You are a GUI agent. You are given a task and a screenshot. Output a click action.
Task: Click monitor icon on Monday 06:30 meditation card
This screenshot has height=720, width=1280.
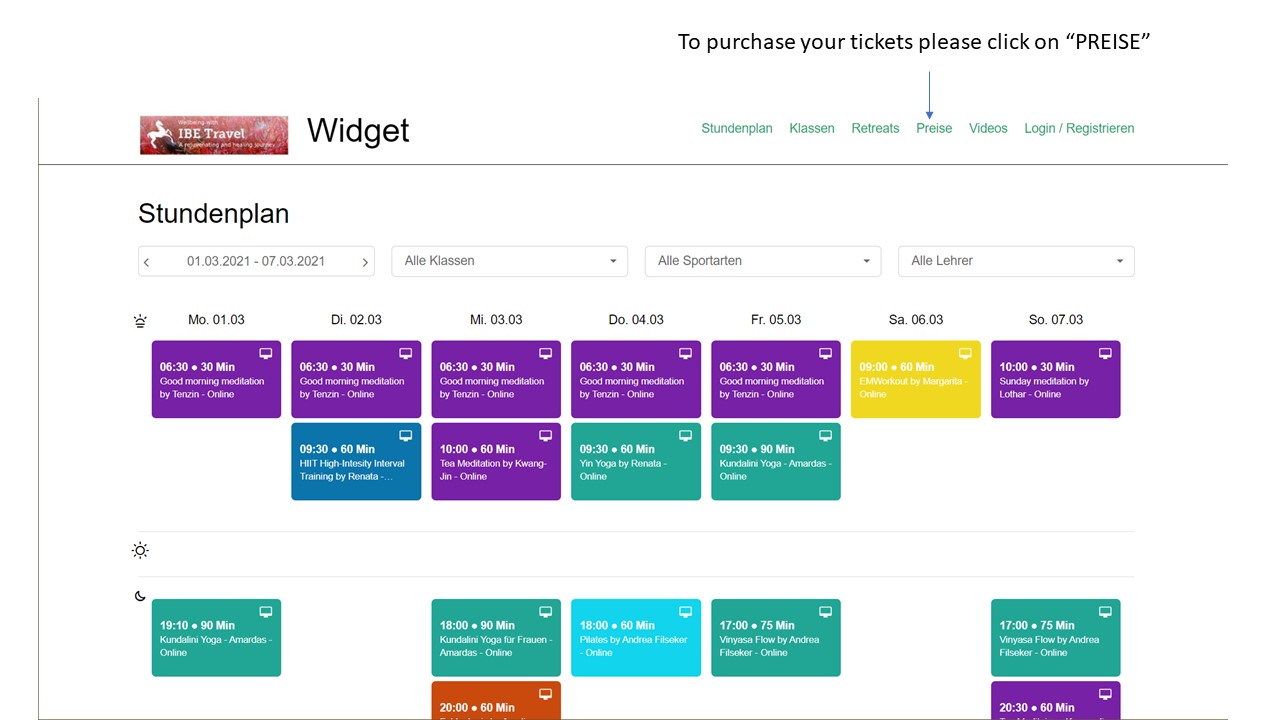[266, 354]
